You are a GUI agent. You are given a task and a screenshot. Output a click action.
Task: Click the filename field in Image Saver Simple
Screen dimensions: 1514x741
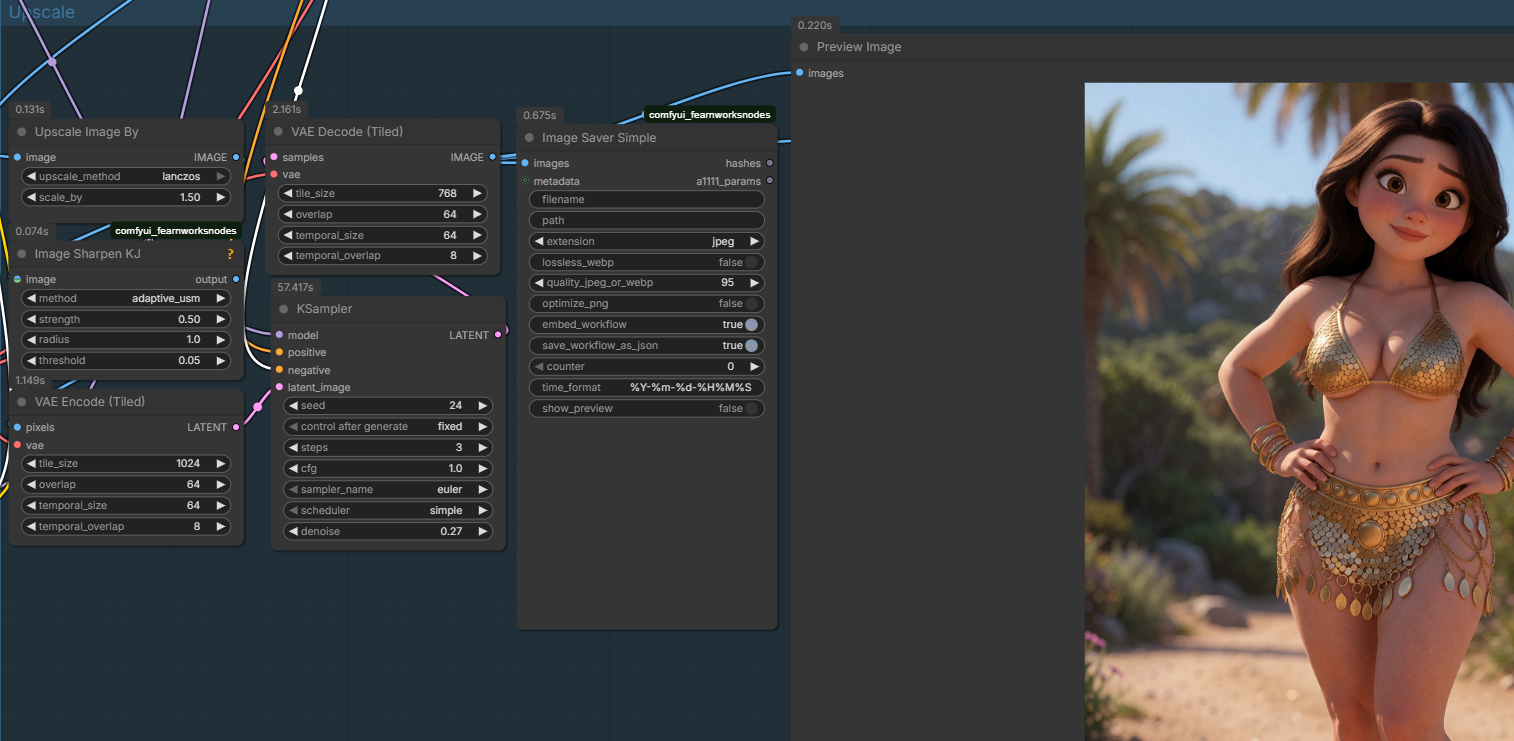click(646, 199)
